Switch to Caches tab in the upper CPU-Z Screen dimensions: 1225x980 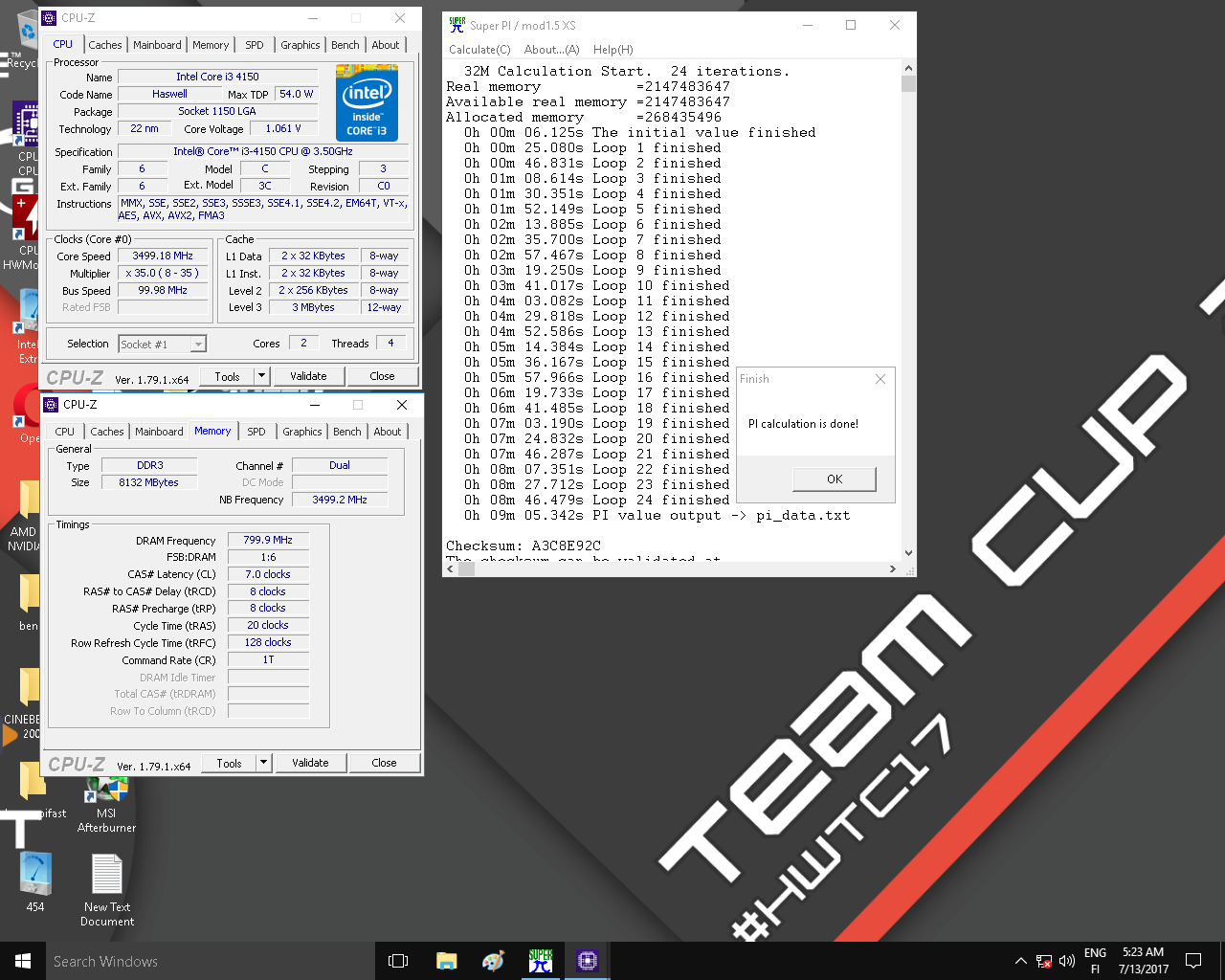click(105, 45)
